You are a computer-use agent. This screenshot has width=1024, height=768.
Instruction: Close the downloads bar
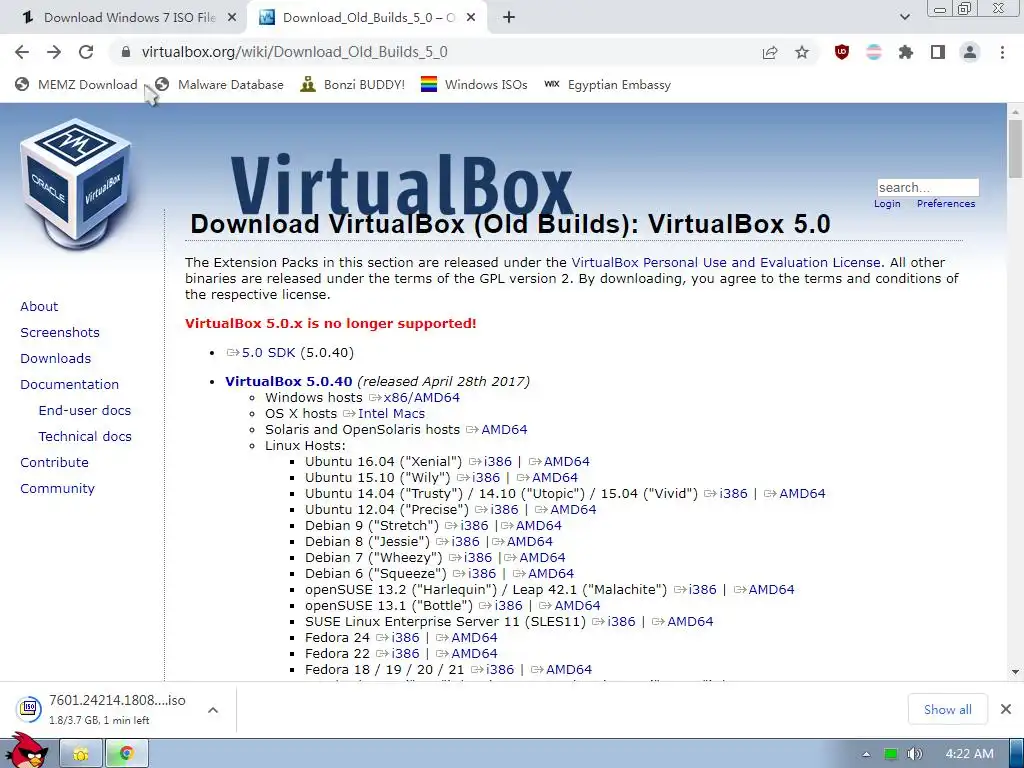coord(1006,709)
